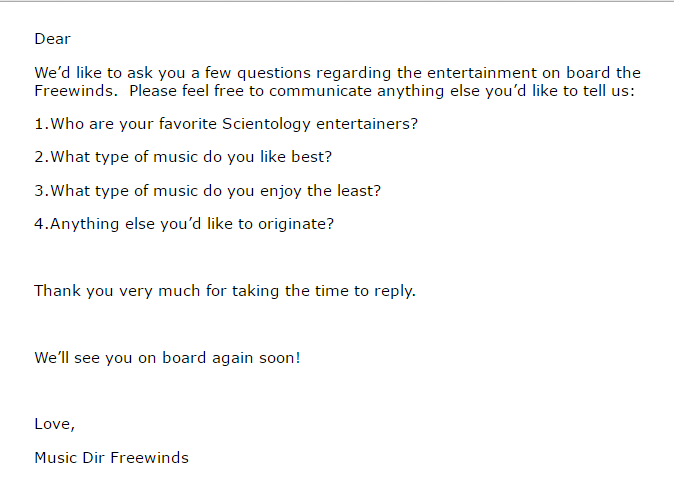This screenshot has width=674, height=479.
Task: Click the word "entertainment" in first paragraph
Action: click(x=482, y=73)
